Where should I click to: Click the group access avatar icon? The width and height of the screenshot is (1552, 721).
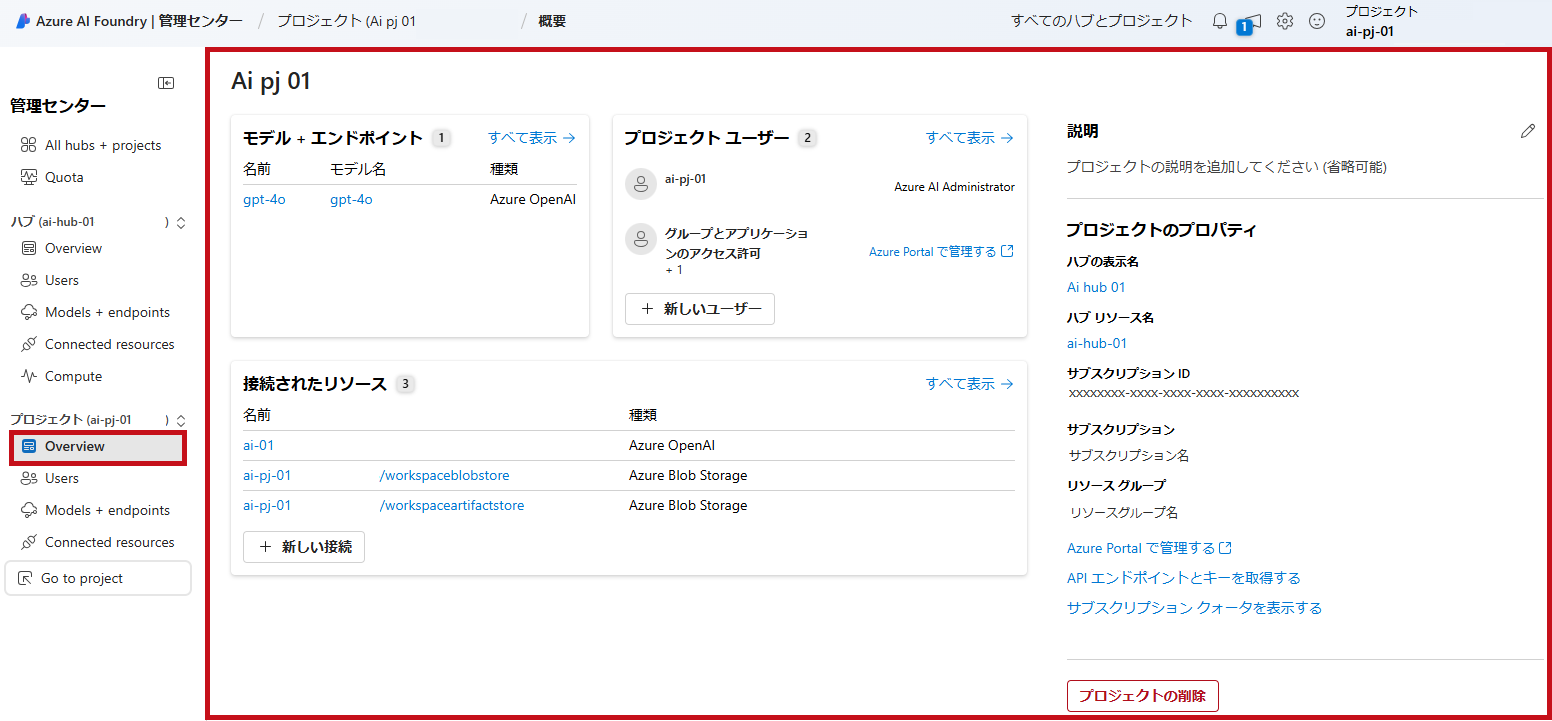point(640,238)
